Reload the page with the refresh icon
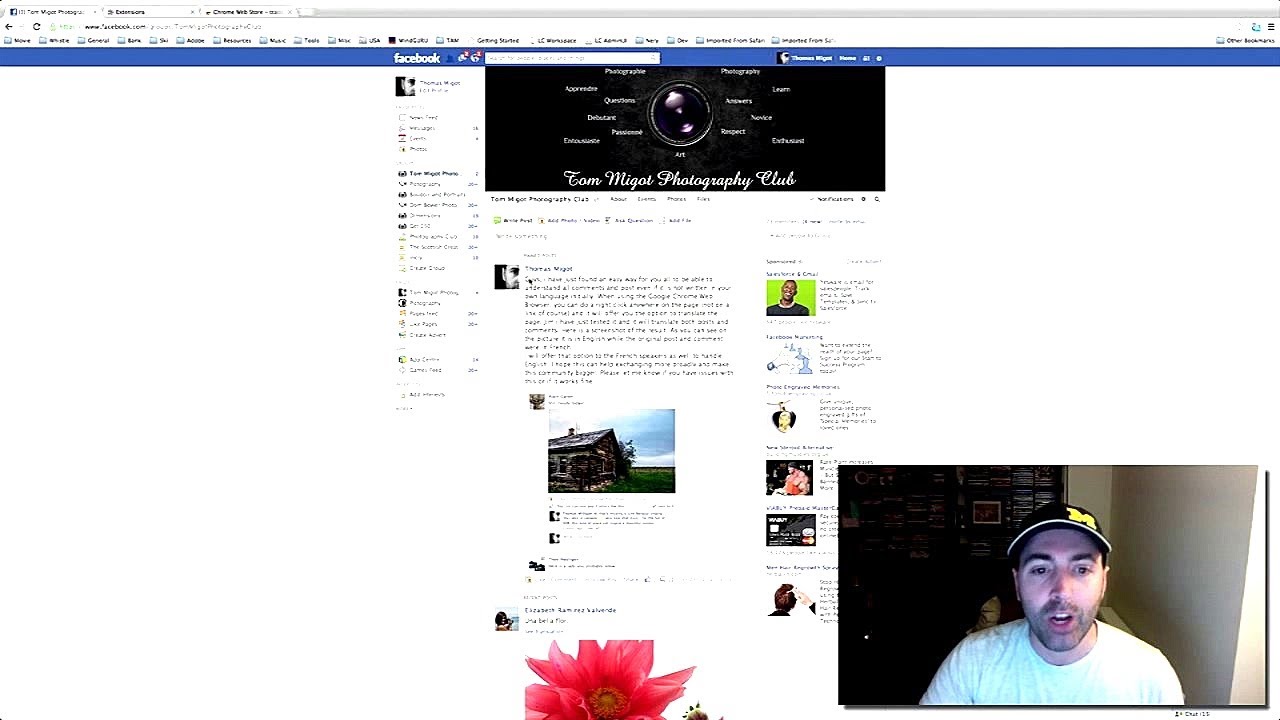 tap(36, 26)
